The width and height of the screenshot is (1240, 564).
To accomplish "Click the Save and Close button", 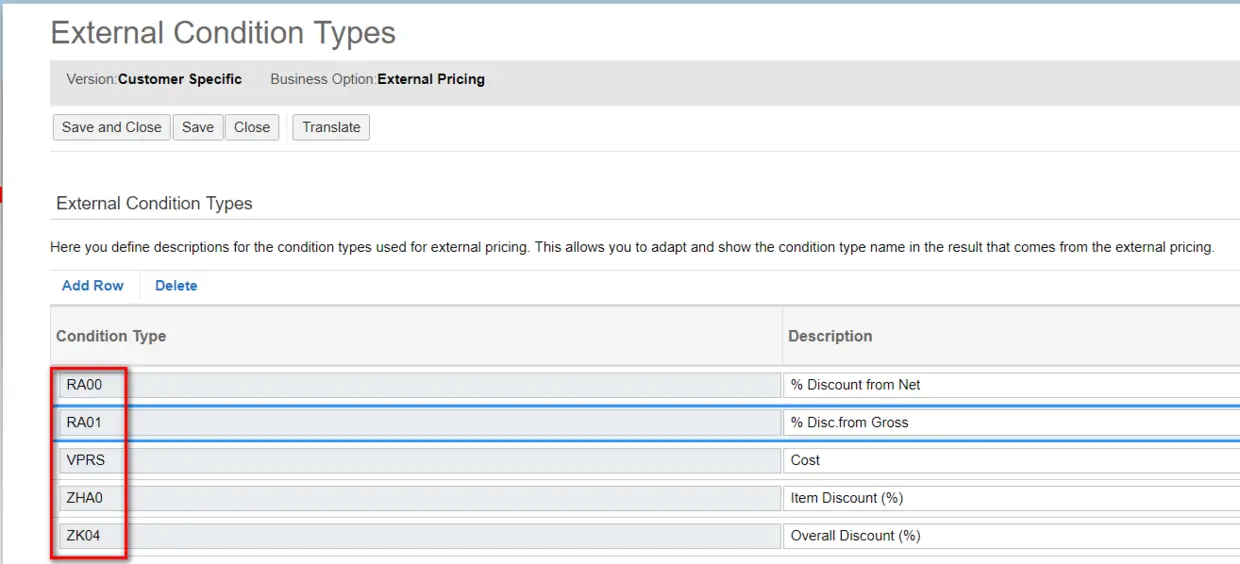I will click(x=111, y=127).
